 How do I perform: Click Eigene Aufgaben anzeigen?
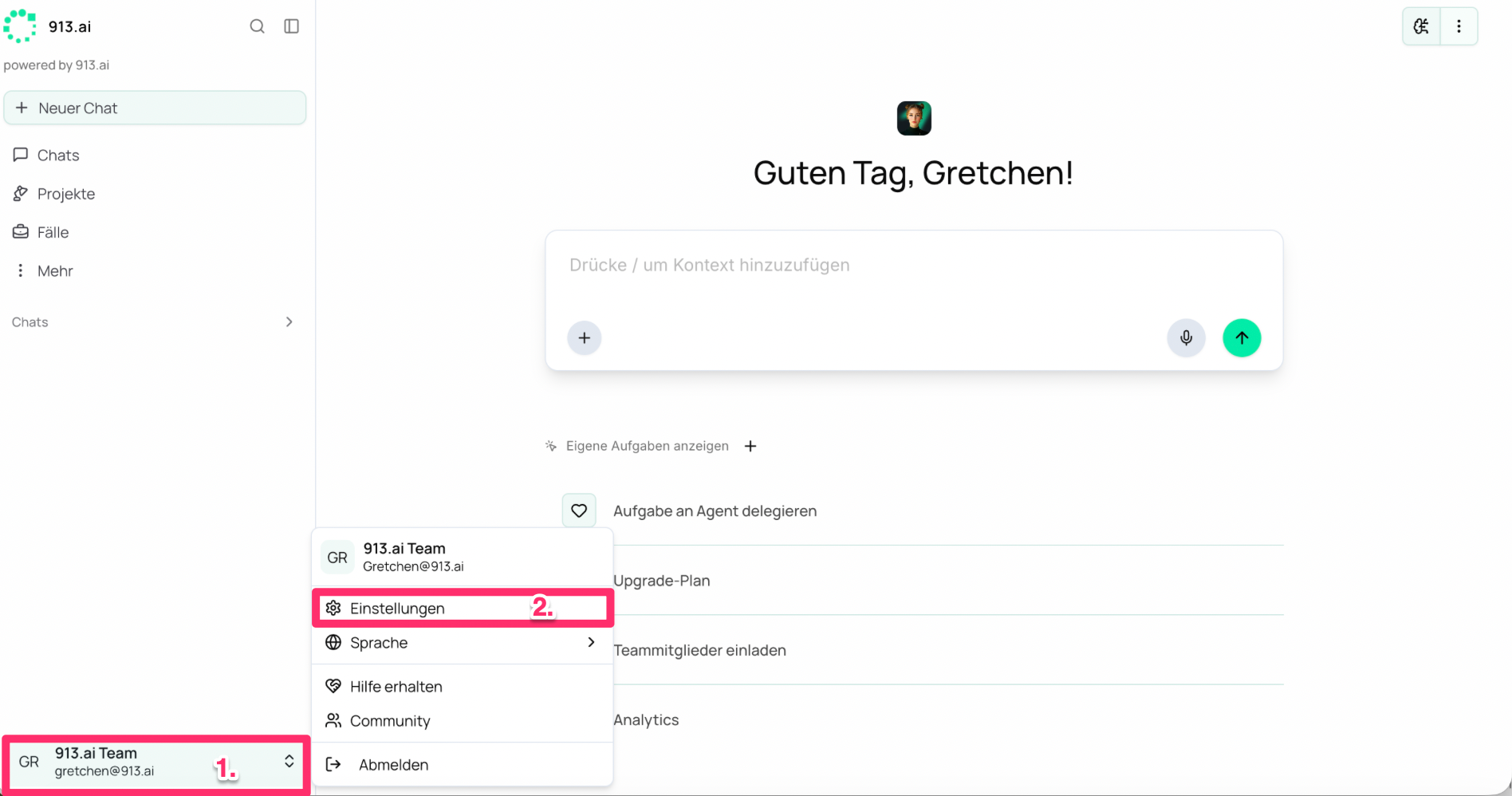[647, 446]
